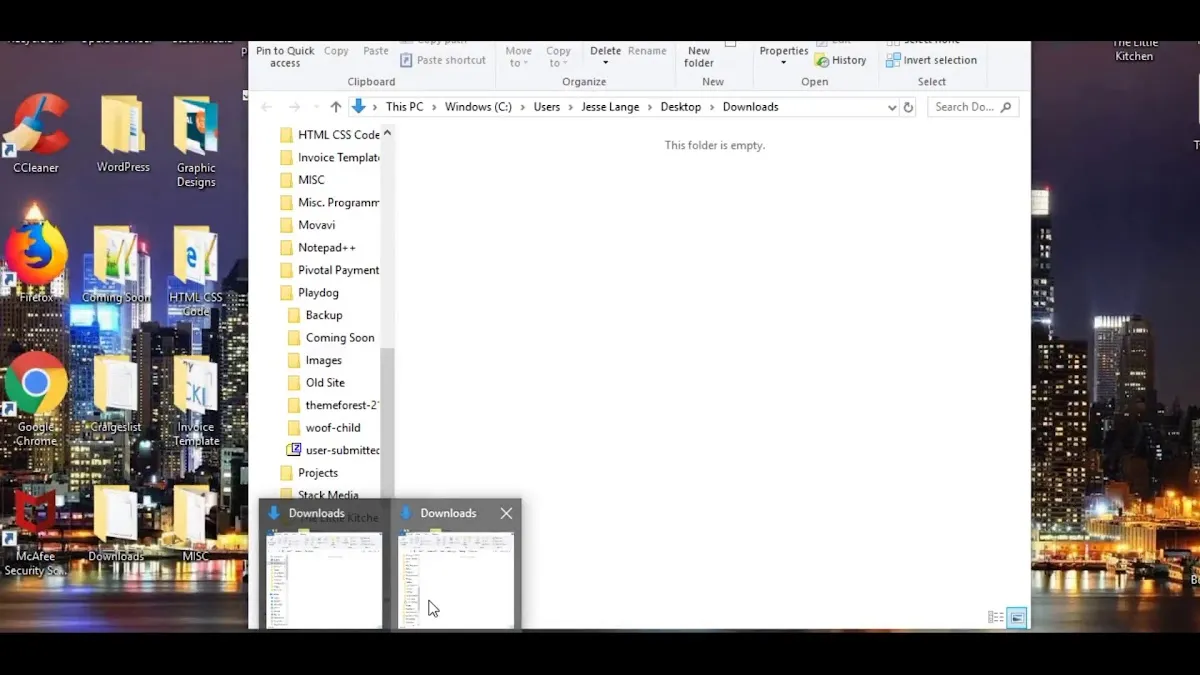
Task: Click the Paste shortcut icon in the ribbon
Action: tap(407, 60)
